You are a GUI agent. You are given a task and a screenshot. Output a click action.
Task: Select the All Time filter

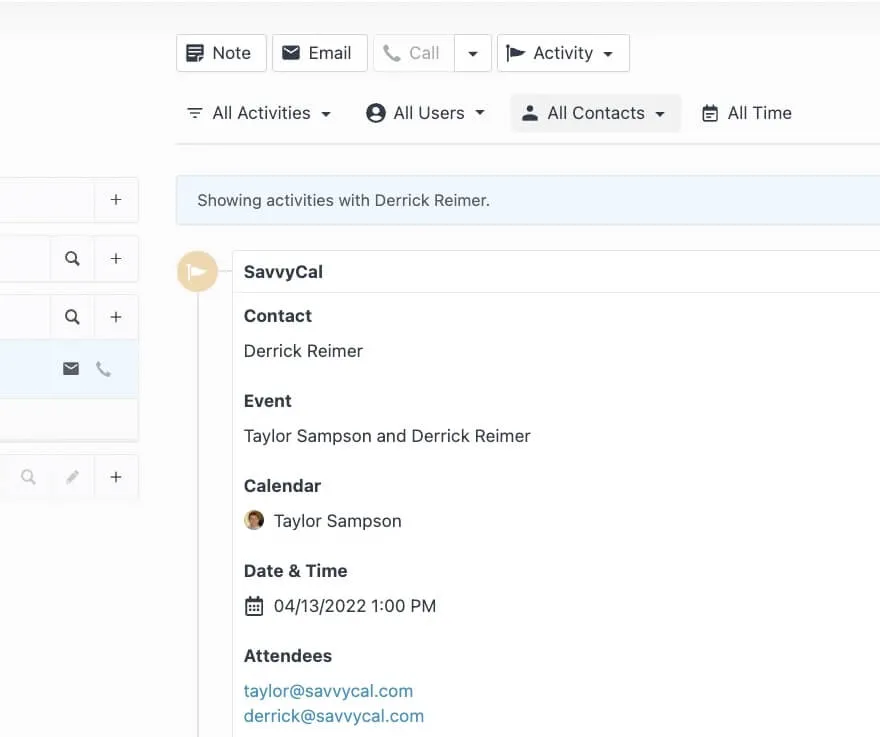(x=746, y=113)
